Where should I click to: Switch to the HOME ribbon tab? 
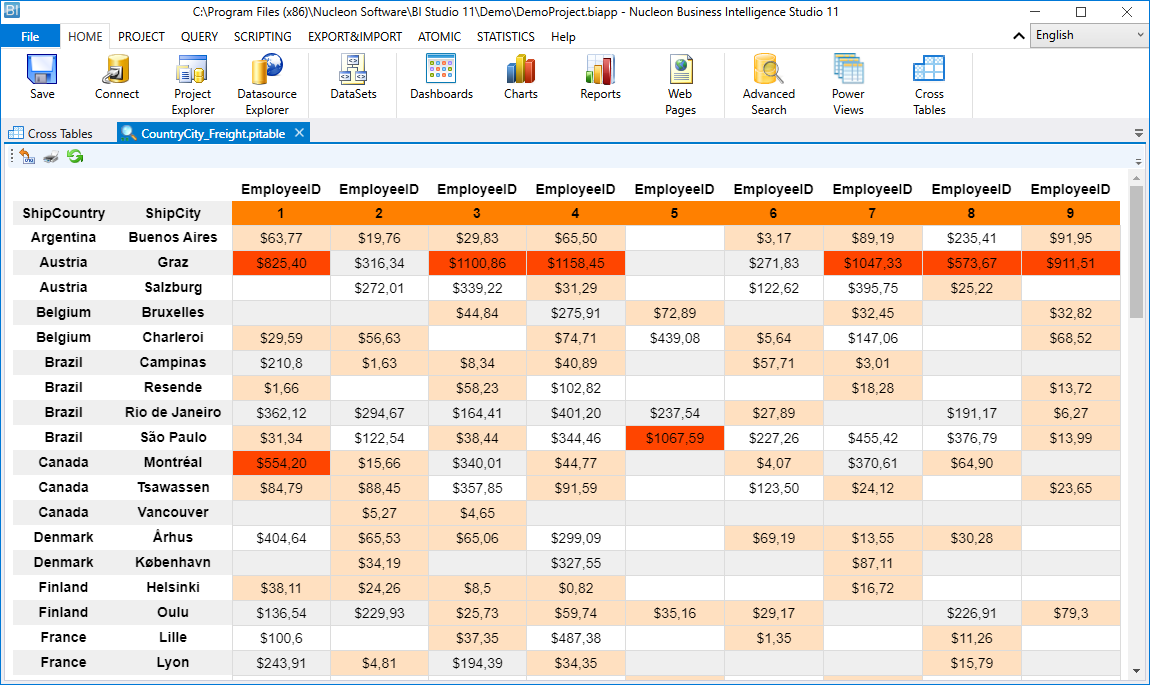point(85,37)
